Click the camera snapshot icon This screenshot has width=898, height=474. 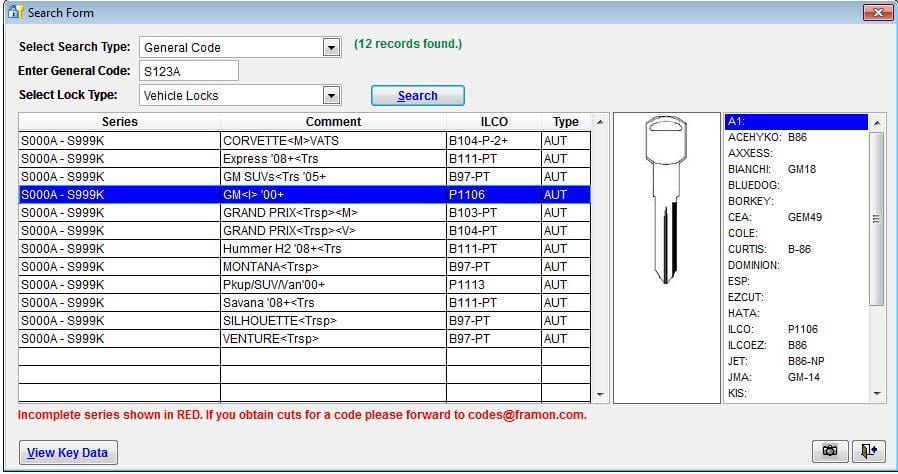click(829, 451)
